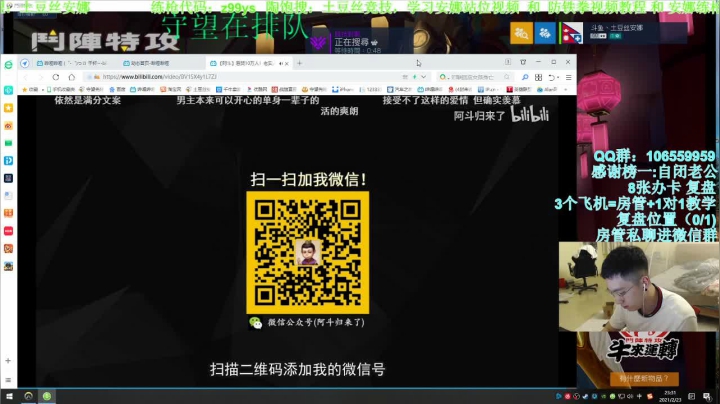Image resolution: width=720 pixels, height=404 pixels.
Task: Click the orange loot box button bottom right
Action: (x=644, y=378)
